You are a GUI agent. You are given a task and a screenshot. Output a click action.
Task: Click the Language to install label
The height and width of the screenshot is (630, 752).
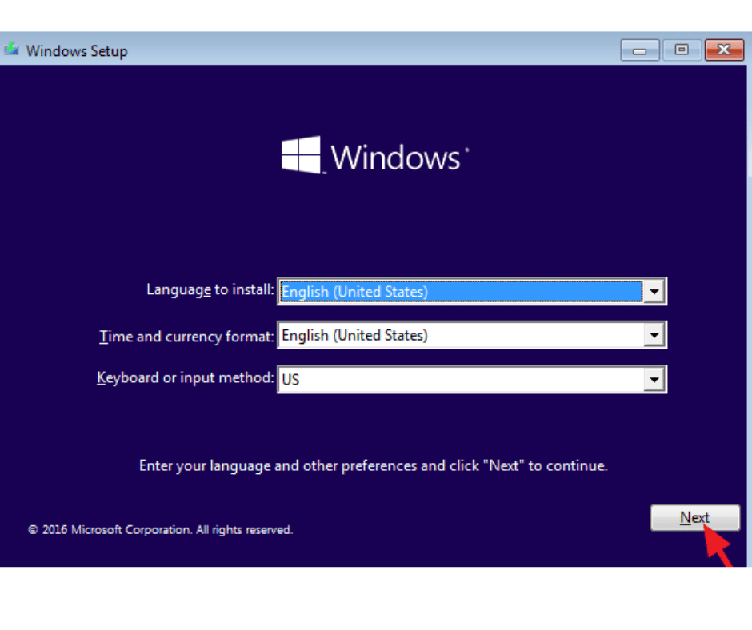(x=210, y=290)
